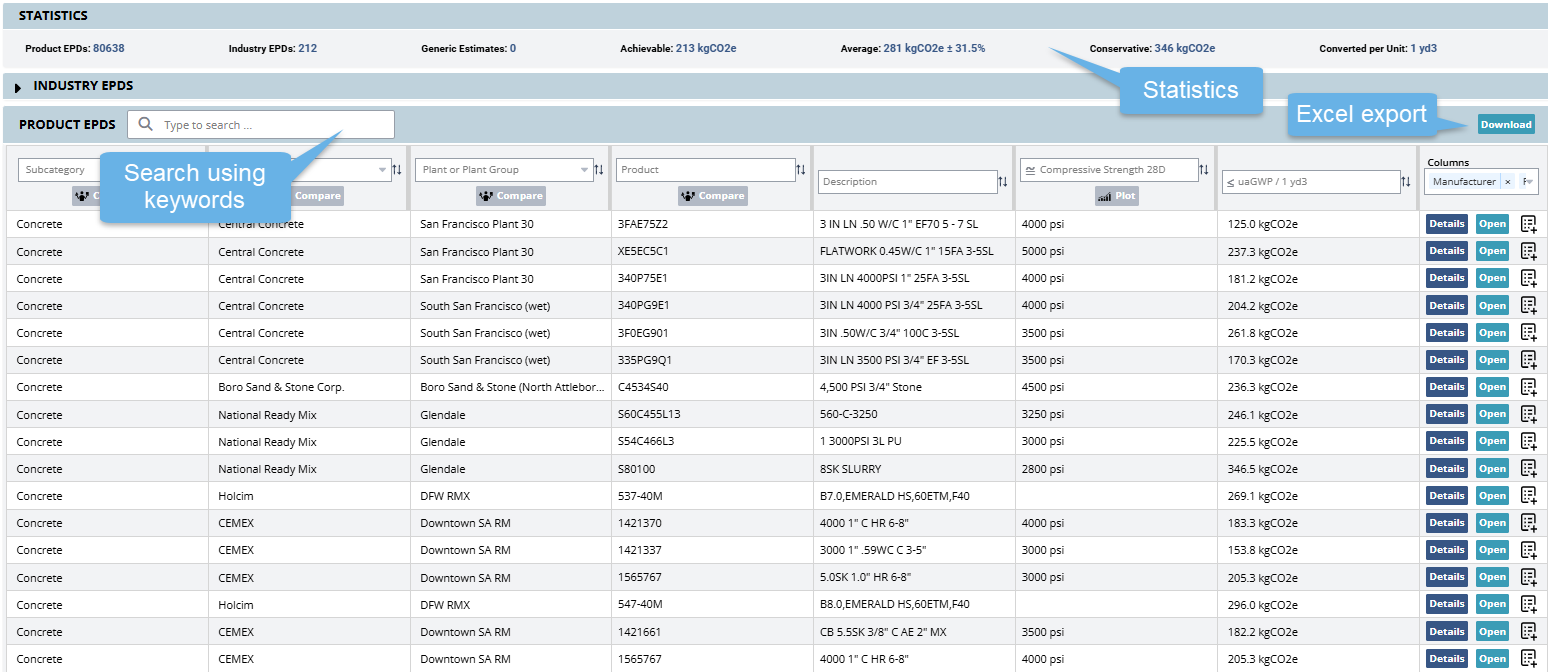The image size is (1548, 672).
Task: Sort by Compressive Strength 28D
Action: click(1204, 170)
